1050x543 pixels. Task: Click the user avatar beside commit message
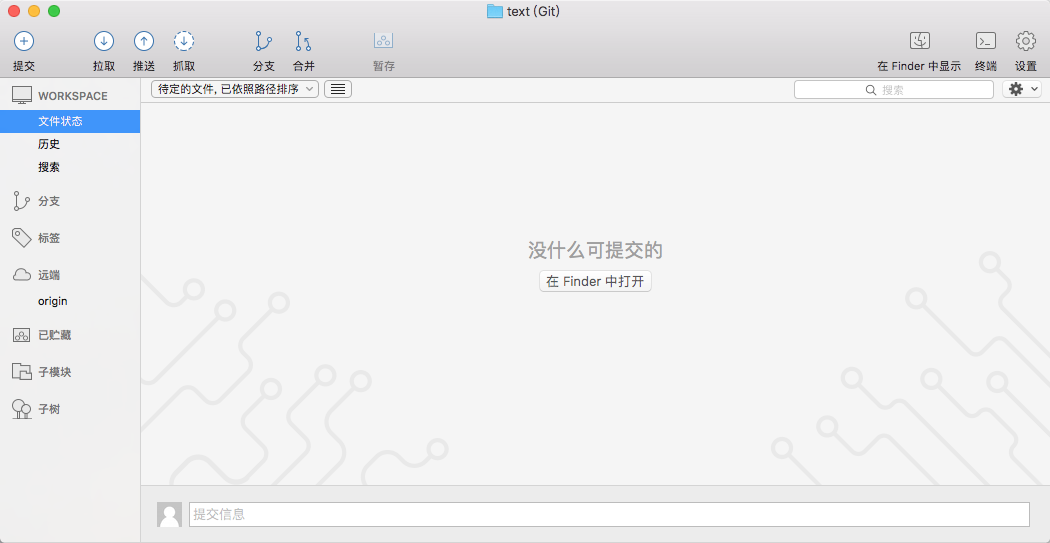click(x=169, y=514)
